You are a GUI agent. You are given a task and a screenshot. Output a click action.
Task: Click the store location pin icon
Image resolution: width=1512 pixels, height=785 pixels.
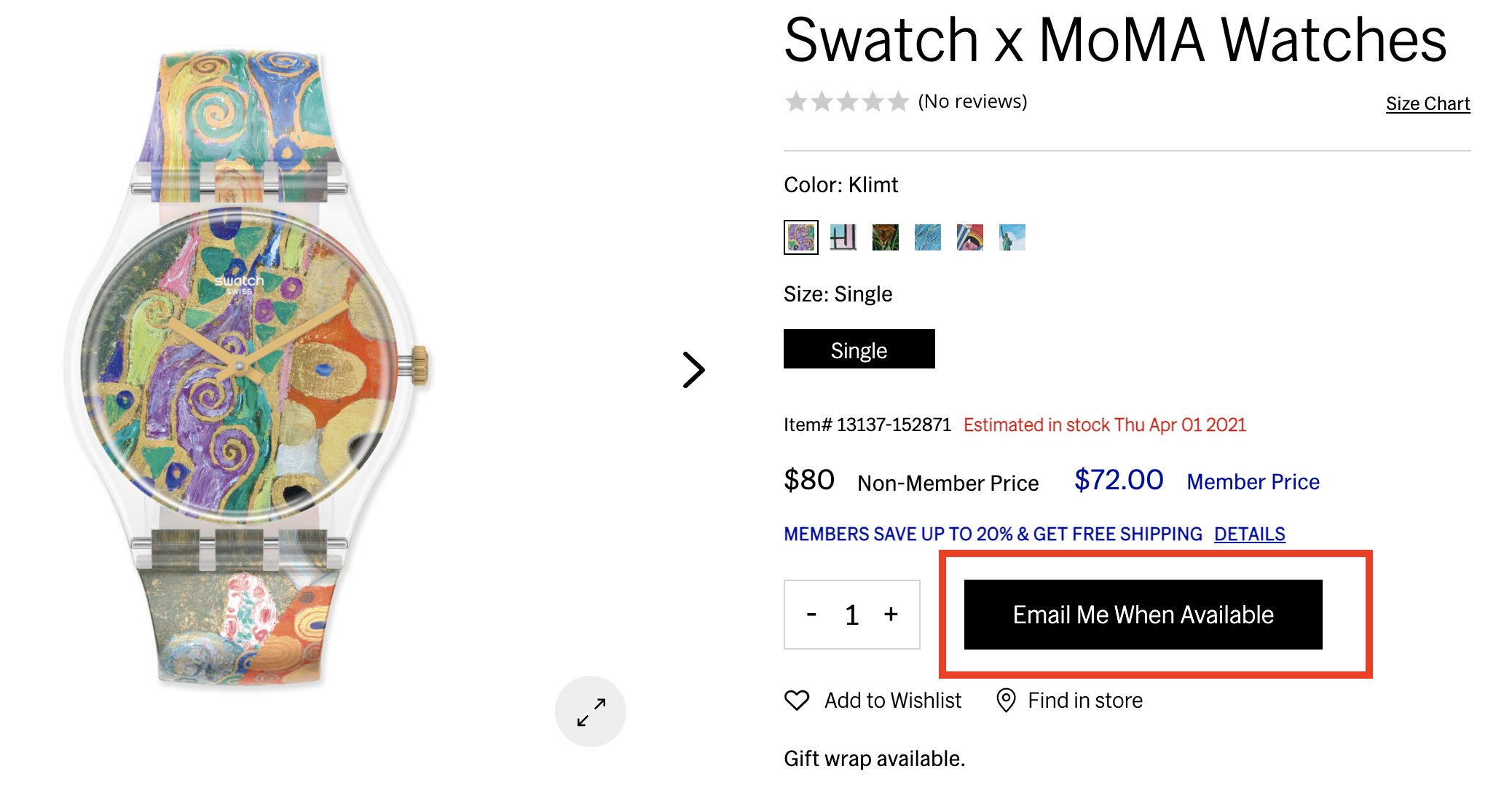tap(1006, 701)
